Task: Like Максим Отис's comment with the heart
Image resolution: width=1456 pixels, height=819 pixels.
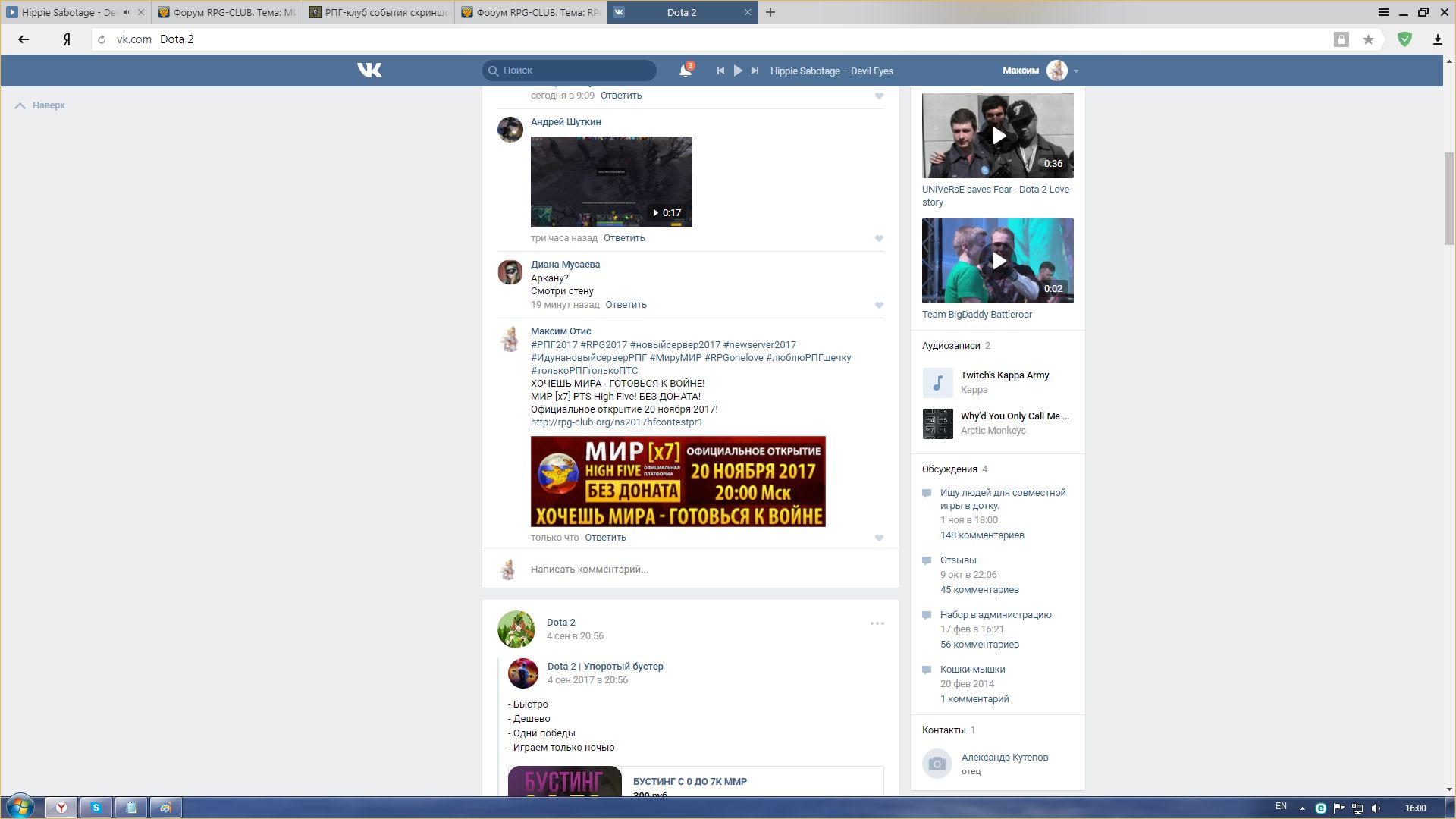Action: [879, 538]
